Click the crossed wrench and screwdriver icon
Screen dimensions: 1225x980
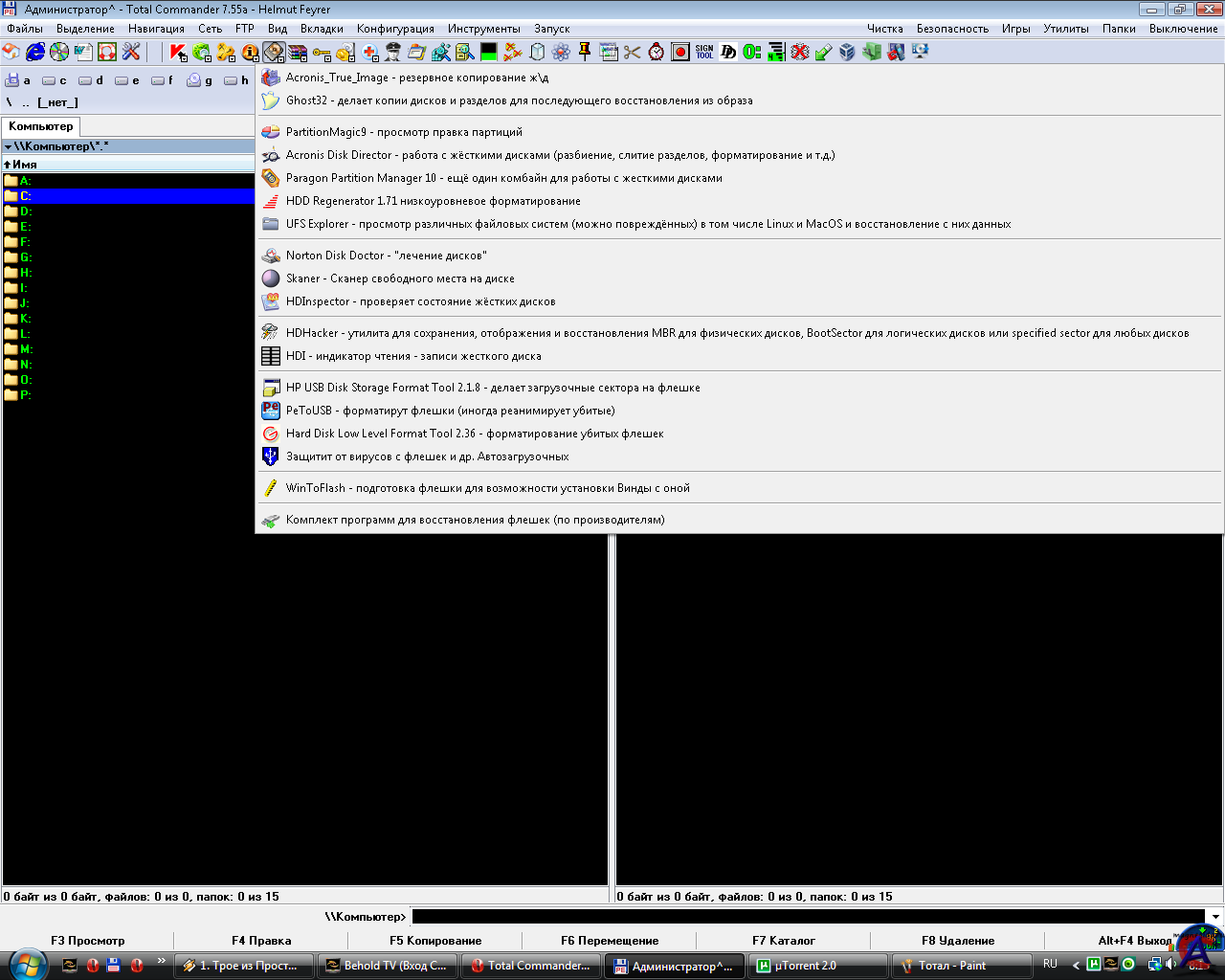coord(131,52)
